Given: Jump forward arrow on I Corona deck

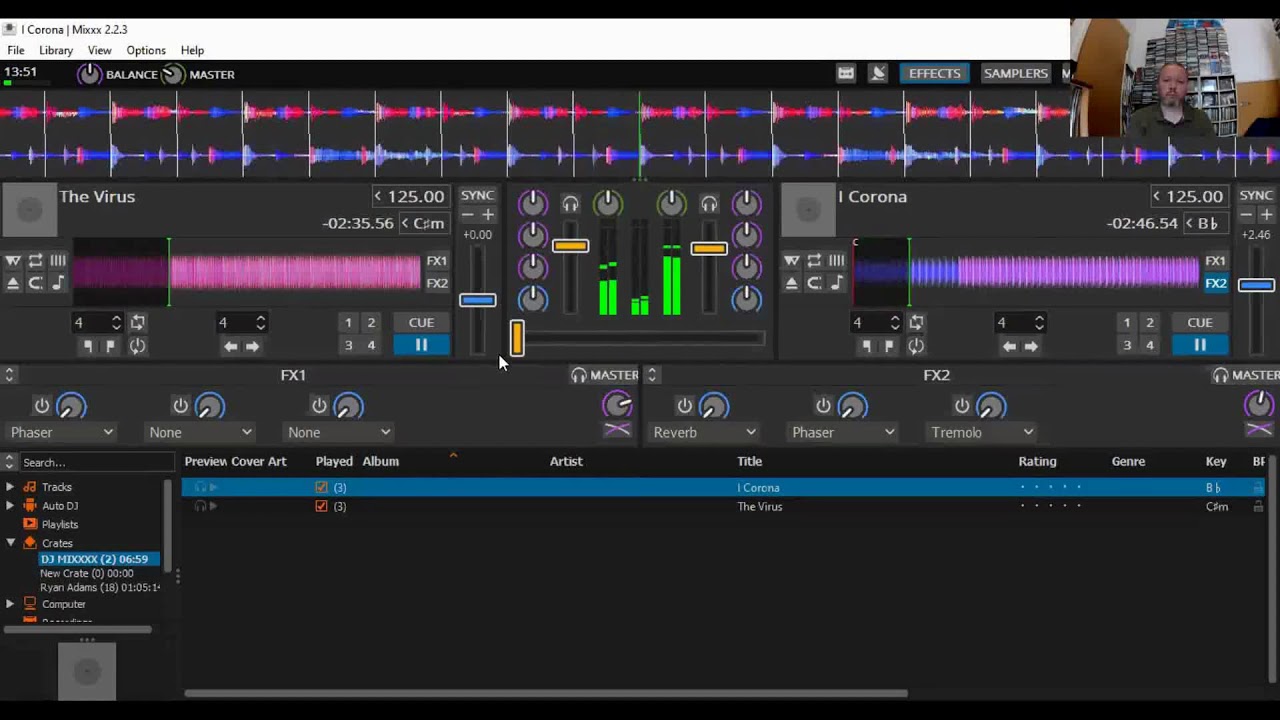Looking at the screenshot, I should point(1031,346).
